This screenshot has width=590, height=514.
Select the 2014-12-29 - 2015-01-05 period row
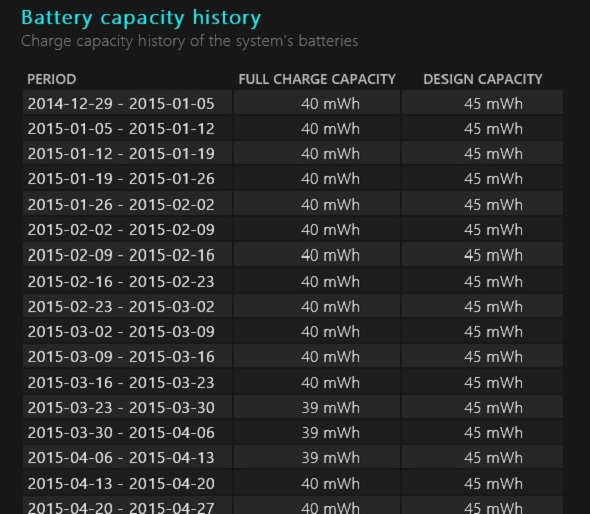pyautogui.click(x=293, y=103)
